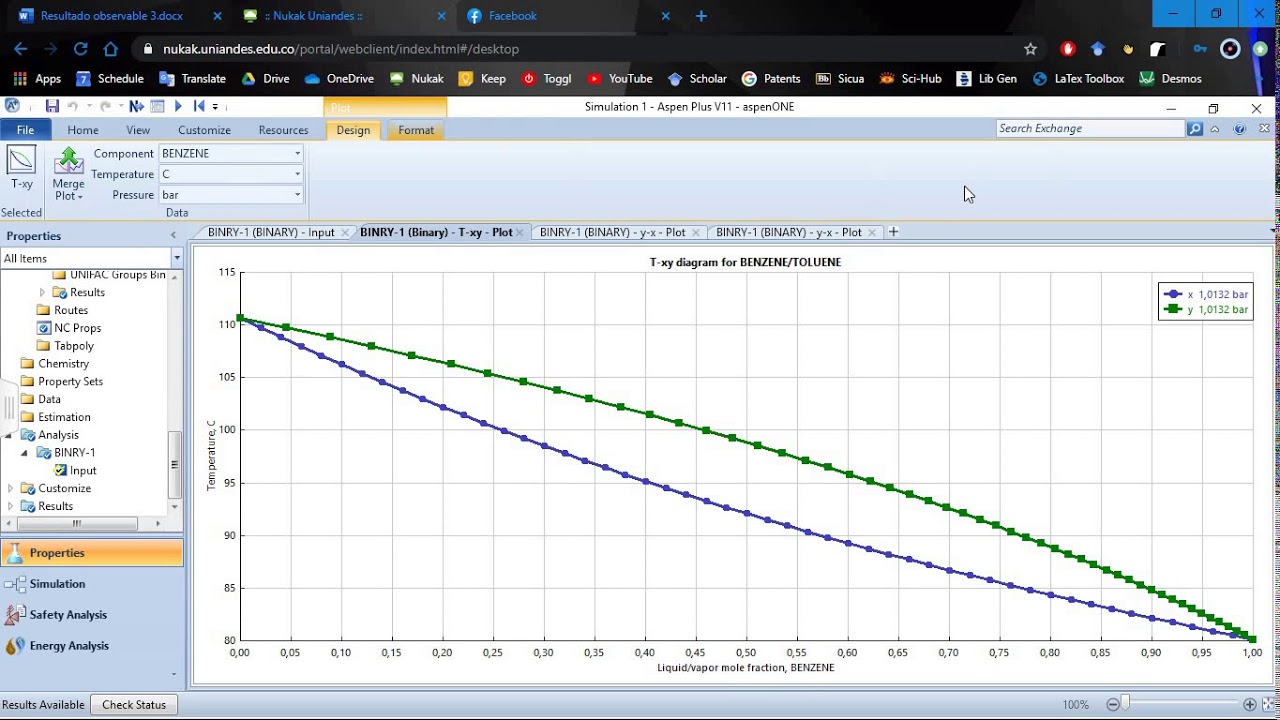Save the simulation with the floppy icon

pos(52,106)
